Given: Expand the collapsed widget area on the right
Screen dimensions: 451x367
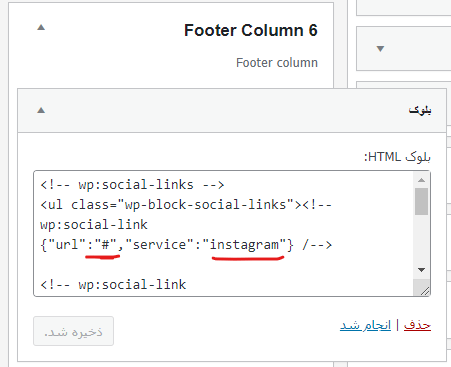Looking at the screenshot, I should (380, 49).
